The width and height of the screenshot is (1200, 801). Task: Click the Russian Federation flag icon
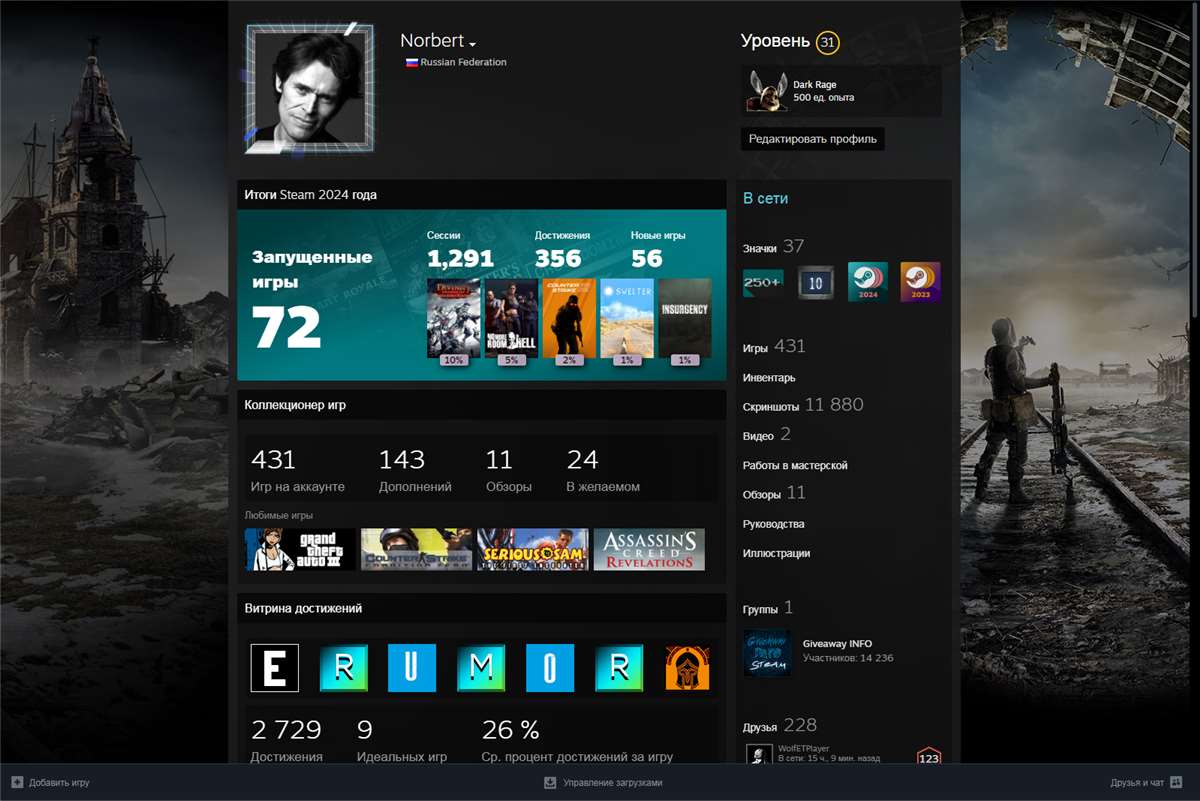pos(411,62)
